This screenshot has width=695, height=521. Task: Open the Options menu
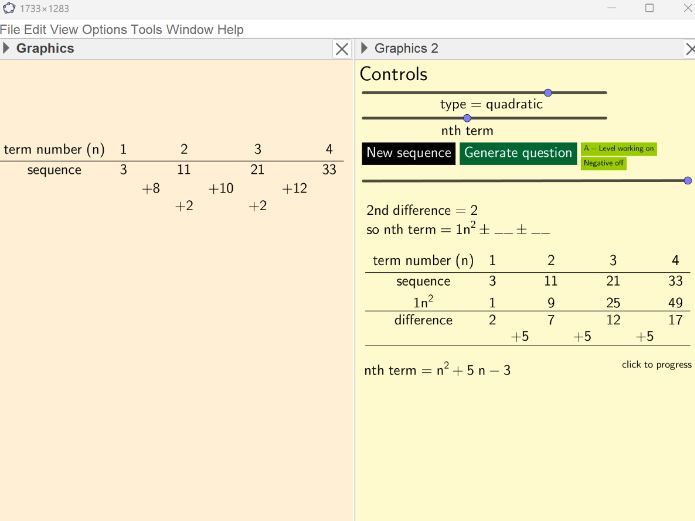[x=105, y=30]
